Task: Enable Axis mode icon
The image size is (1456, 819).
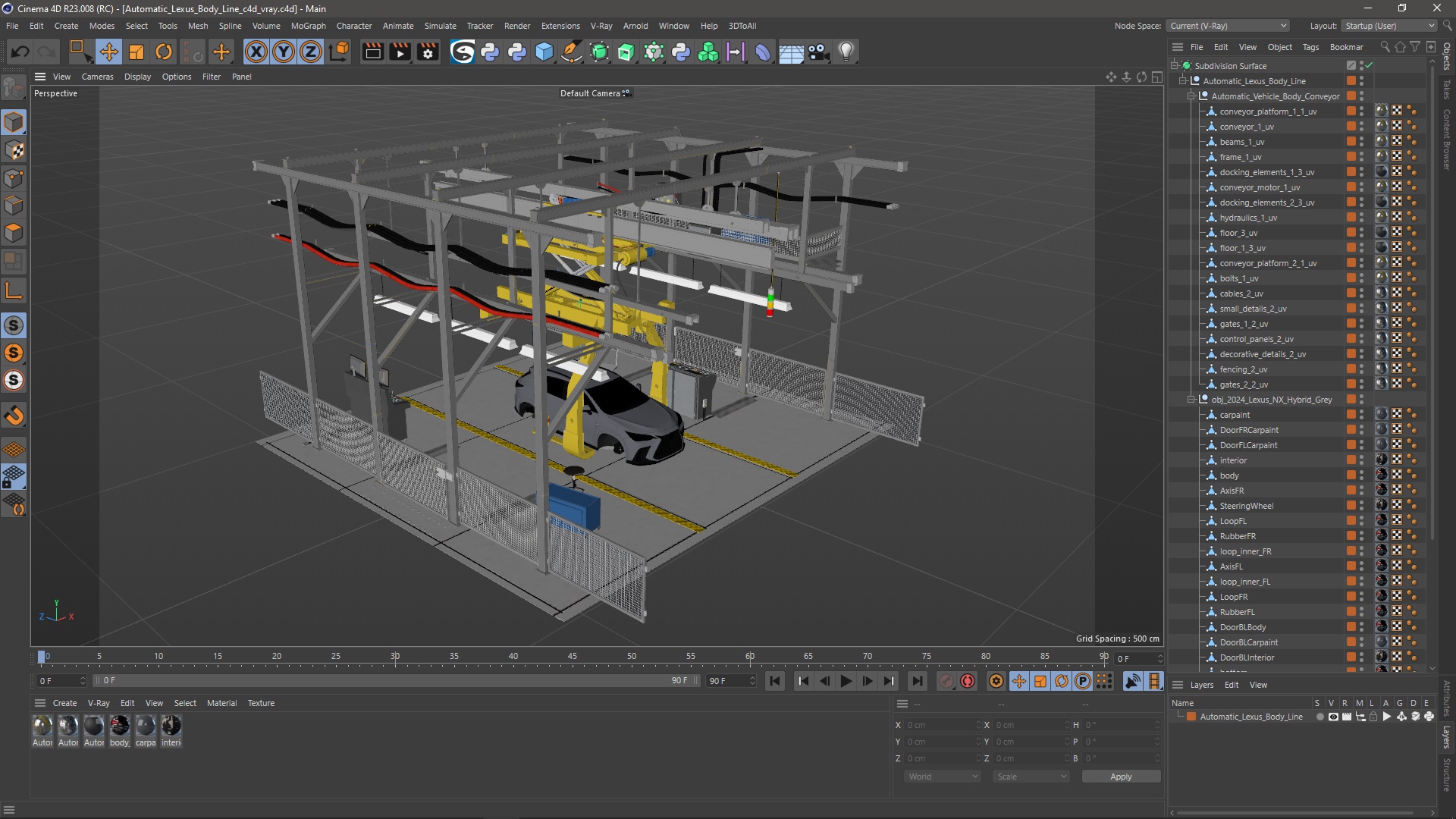Action: [x=14, y=291]
